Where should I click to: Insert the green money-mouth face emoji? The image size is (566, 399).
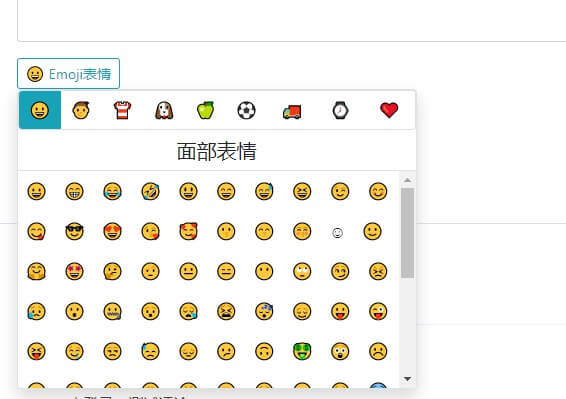[302, 351]
